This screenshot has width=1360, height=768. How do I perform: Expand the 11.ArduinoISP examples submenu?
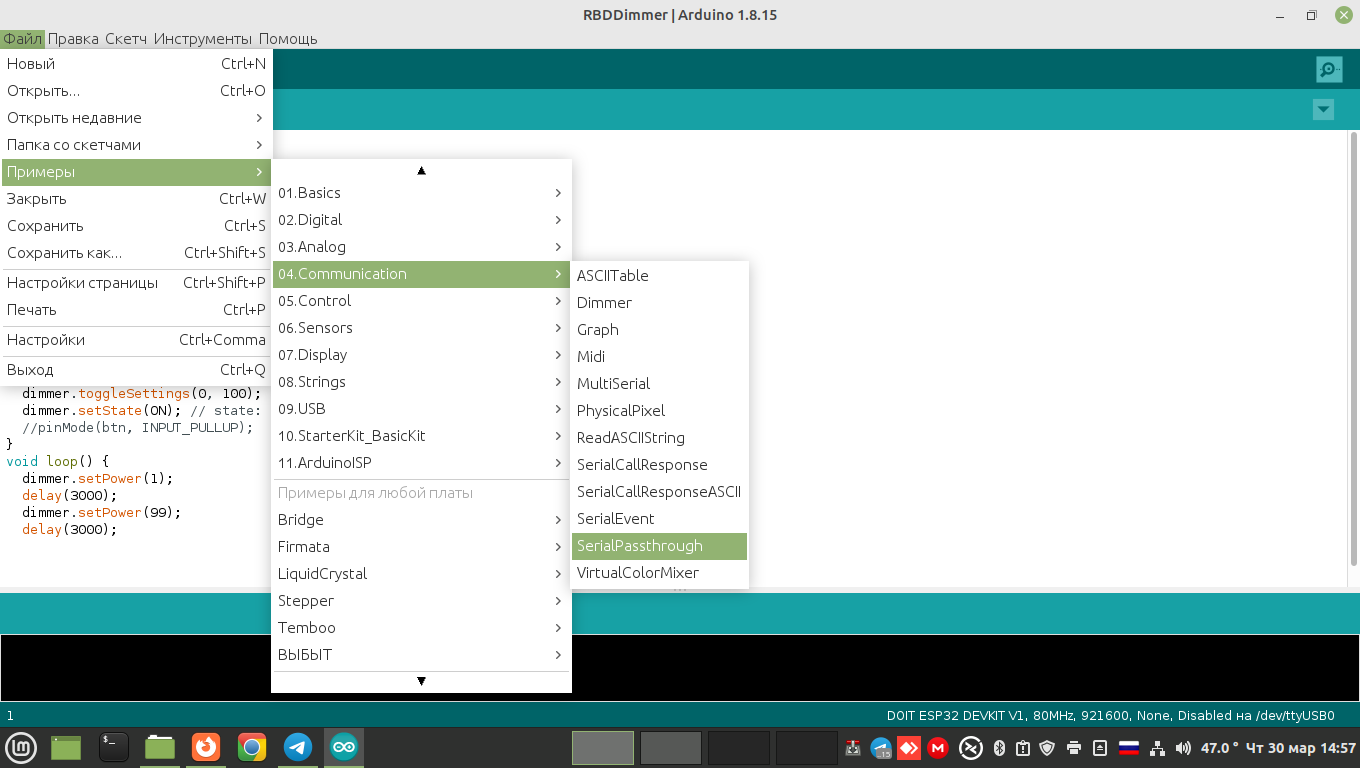pyautogui.click(x=421, y=463)
